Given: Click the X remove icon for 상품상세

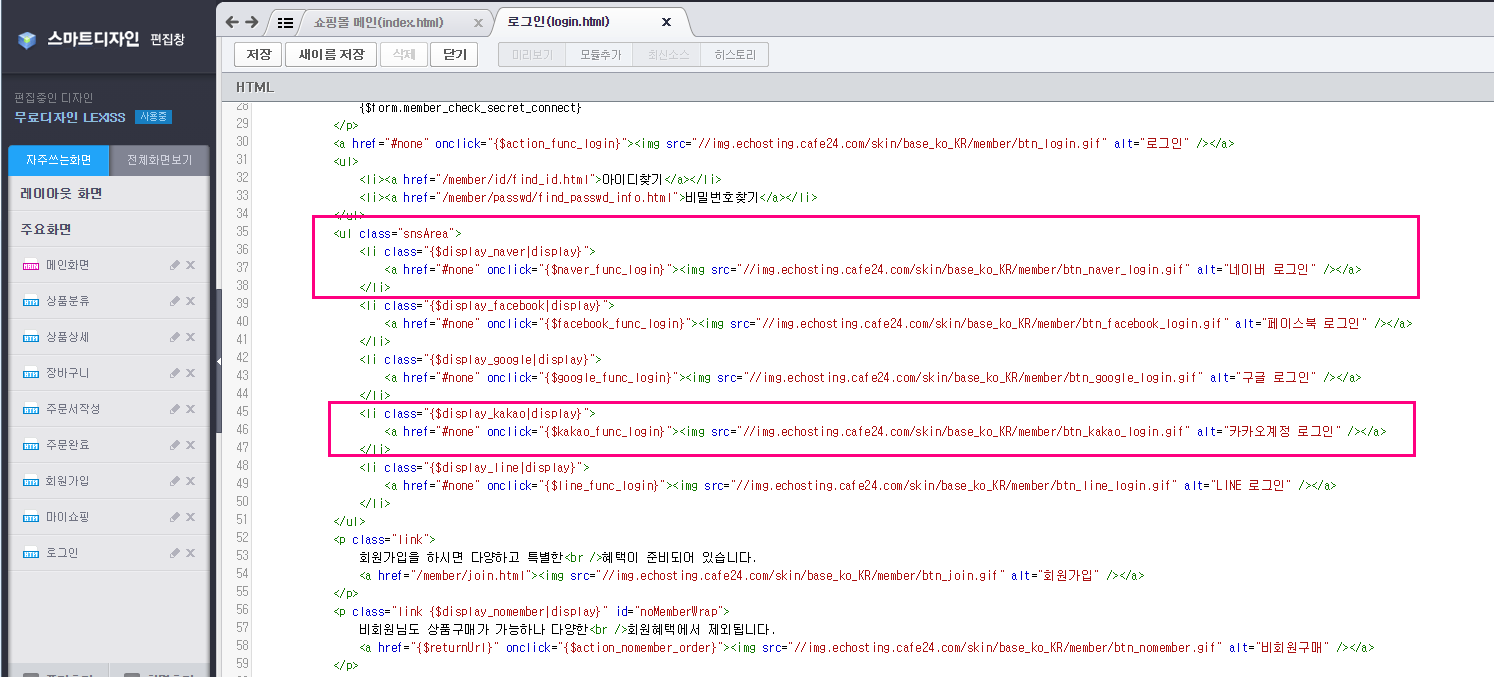Looking at the screenshot, I should point(190,337).
